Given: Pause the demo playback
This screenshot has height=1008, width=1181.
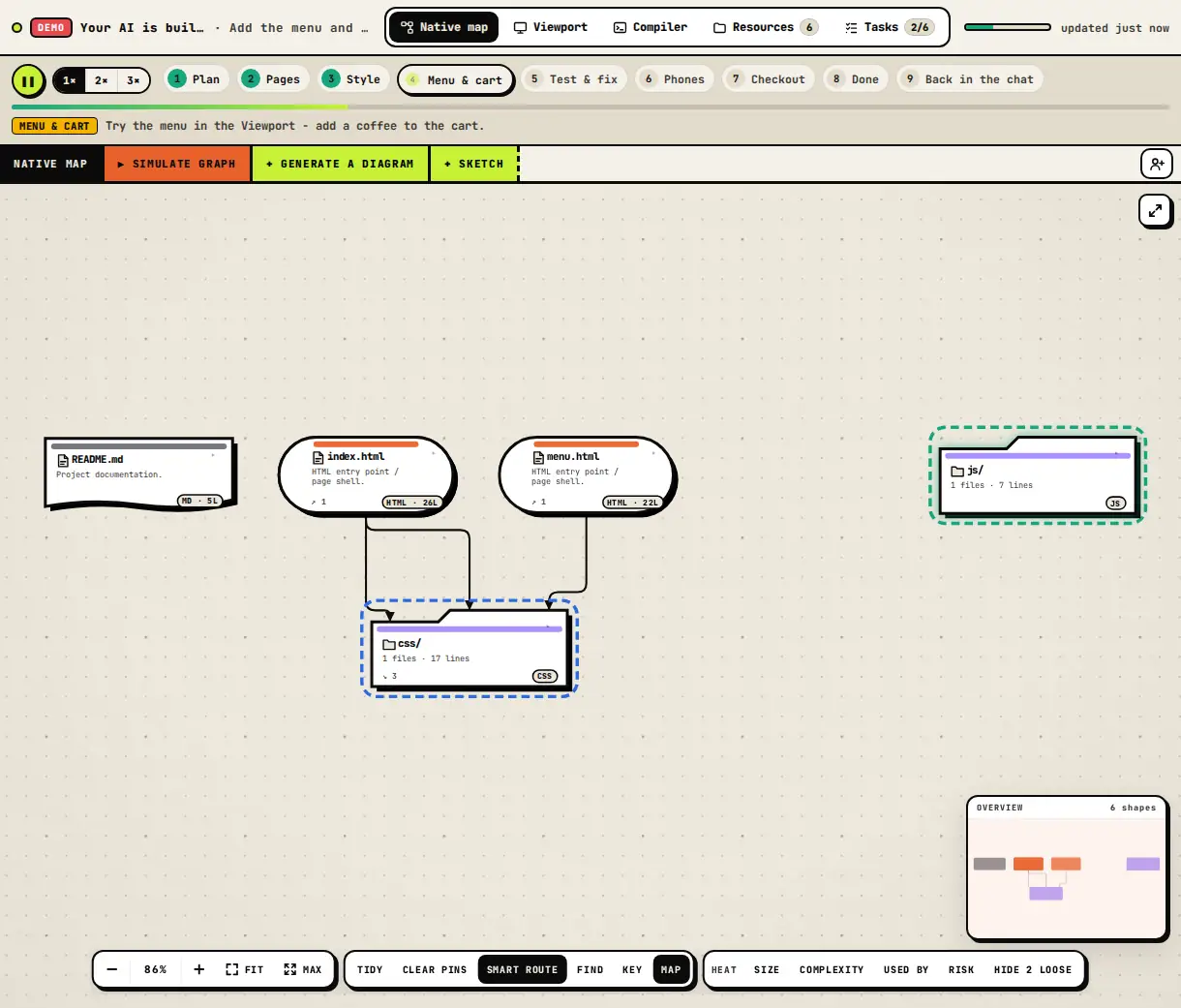Looking at the screenshot, I should click(28, 80).
